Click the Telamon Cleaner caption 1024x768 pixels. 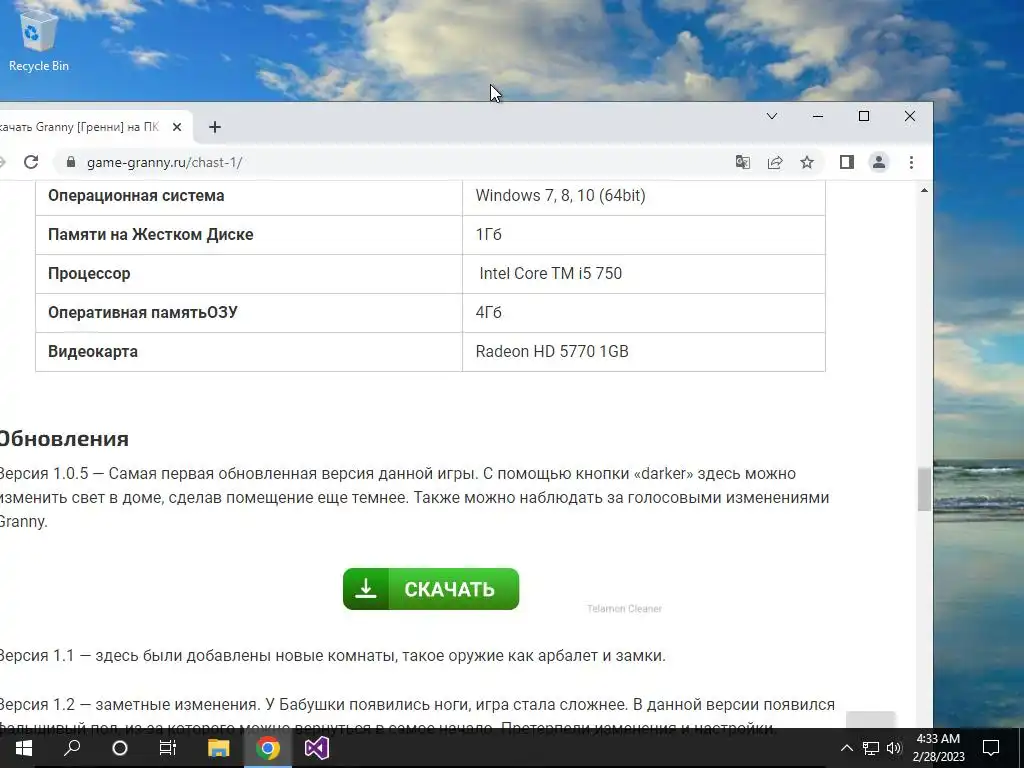click(x=624, y=609)
